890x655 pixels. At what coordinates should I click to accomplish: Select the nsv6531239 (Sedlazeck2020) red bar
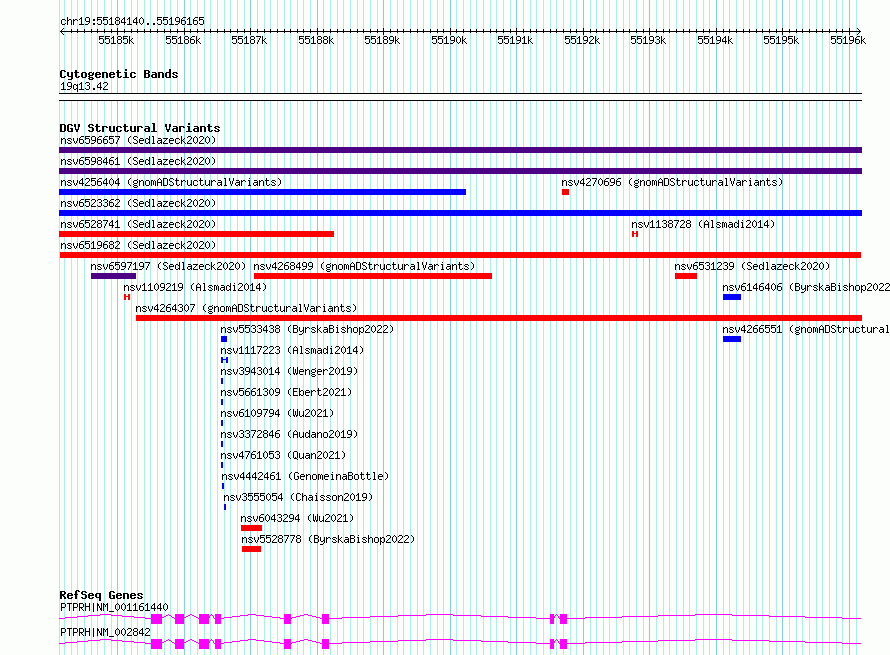[686, 276]
